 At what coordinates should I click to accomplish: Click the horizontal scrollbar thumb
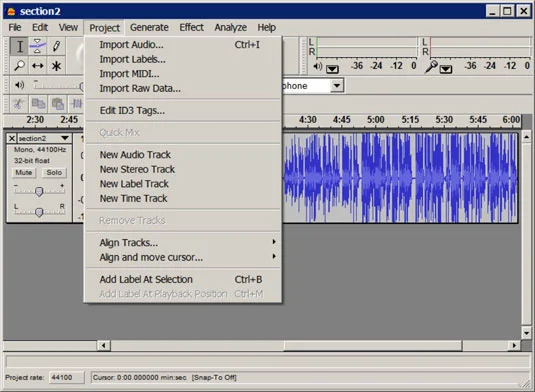pyautogui.click(x=373, y=346)
